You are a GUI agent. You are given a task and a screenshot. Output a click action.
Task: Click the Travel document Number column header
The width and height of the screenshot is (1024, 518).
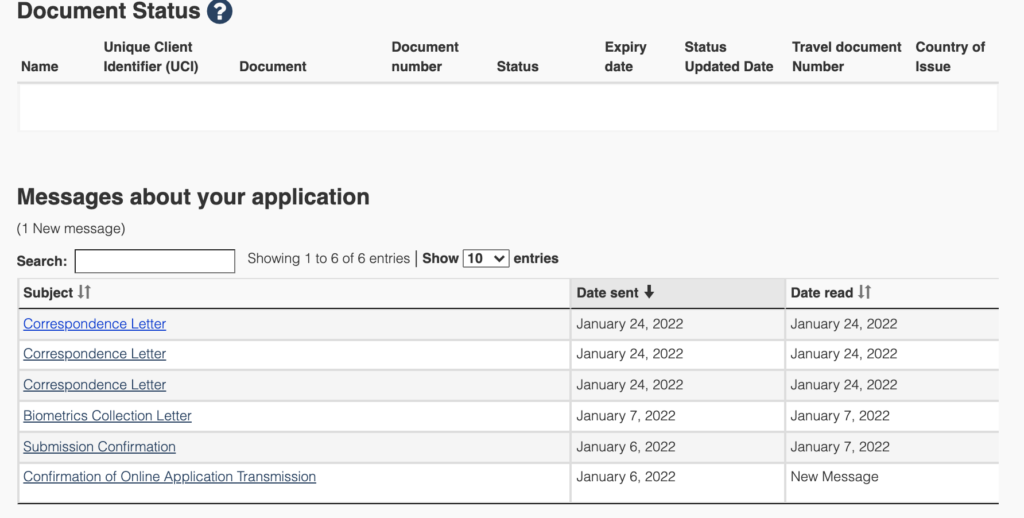[846, 57]
